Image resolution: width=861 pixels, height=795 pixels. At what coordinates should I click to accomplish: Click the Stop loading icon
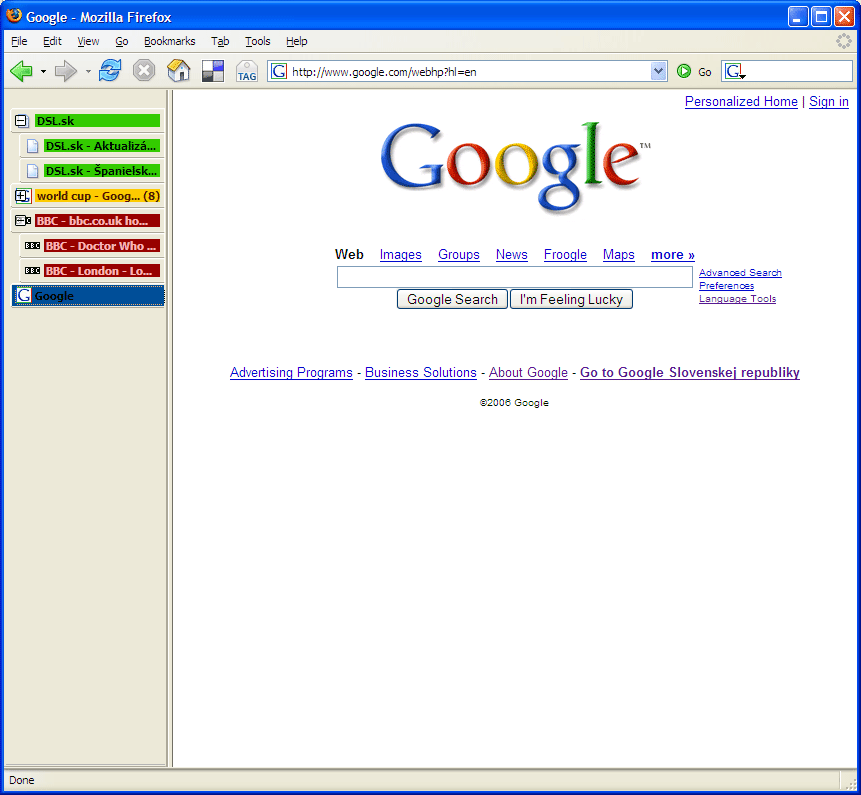point(144,71)
